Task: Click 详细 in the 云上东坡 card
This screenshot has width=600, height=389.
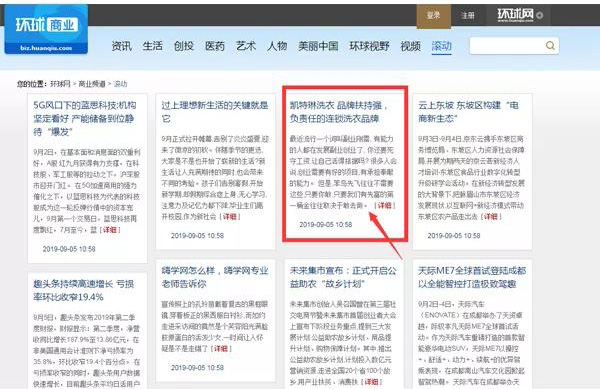Action: pos(491,216)
